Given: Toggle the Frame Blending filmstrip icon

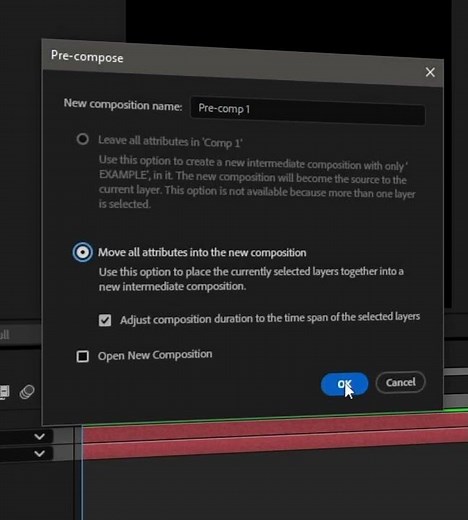Looking at the screenshot, I should [x=4, y=392].
